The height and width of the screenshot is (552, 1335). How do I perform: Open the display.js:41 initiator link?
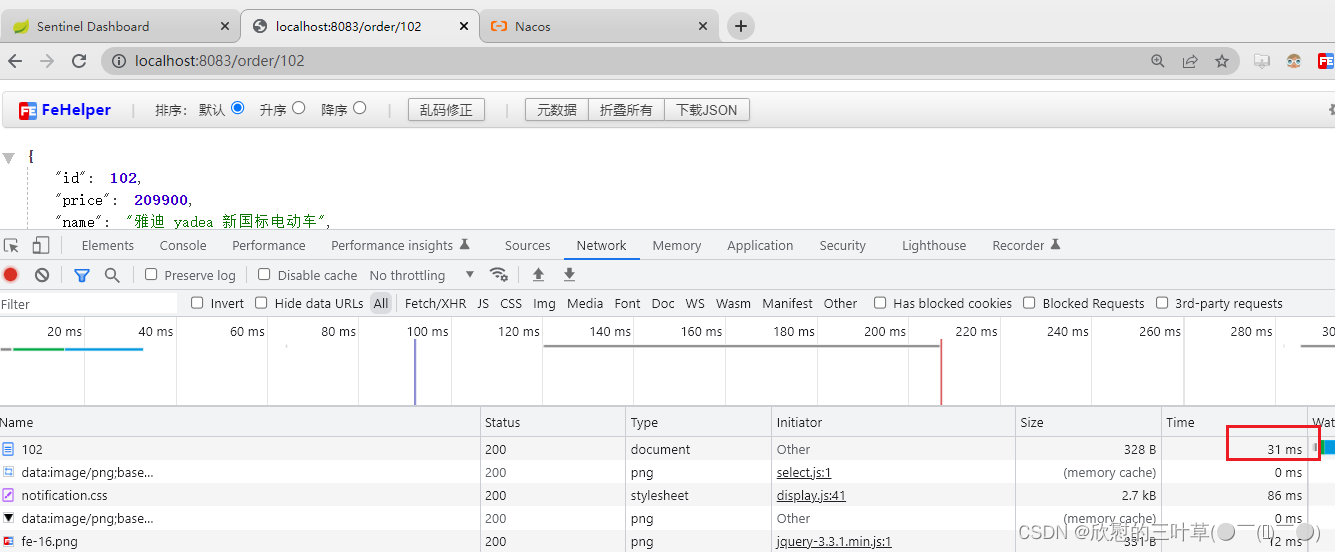pos(811,495)
